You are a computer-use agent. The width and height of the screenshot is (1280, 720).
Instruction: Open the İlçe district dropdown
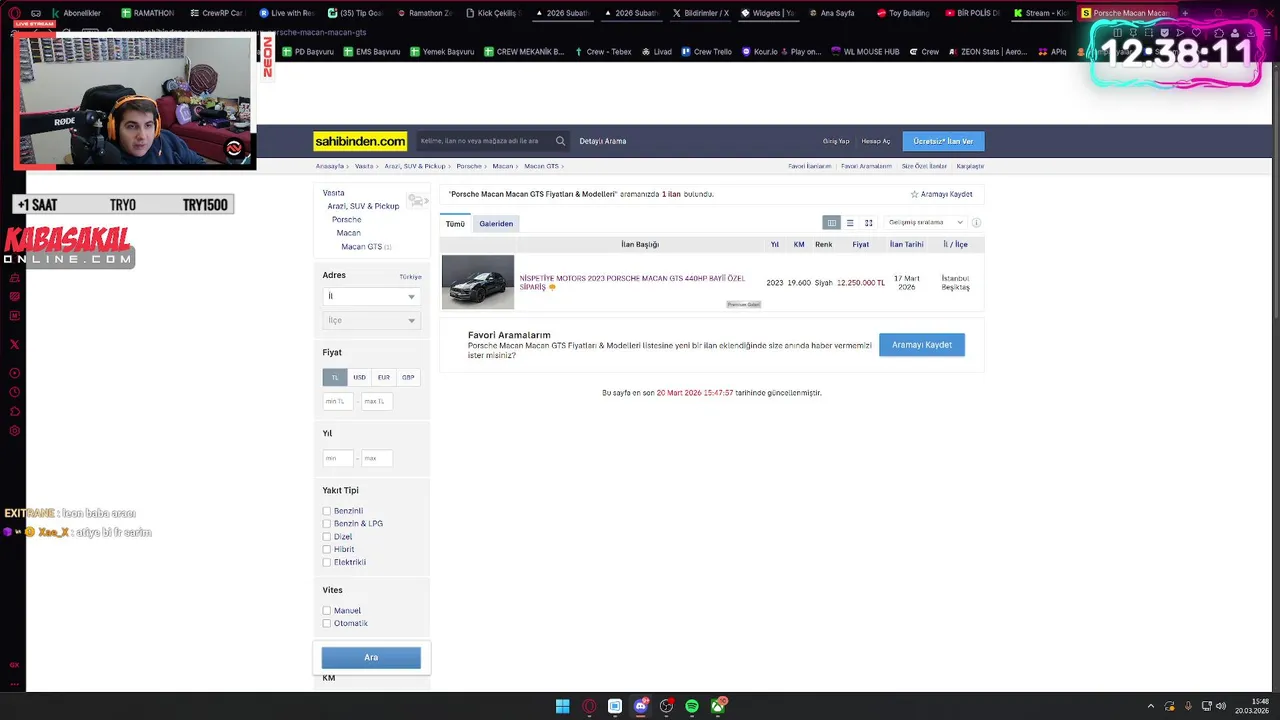pyautogui.click(x=371, y=320)
